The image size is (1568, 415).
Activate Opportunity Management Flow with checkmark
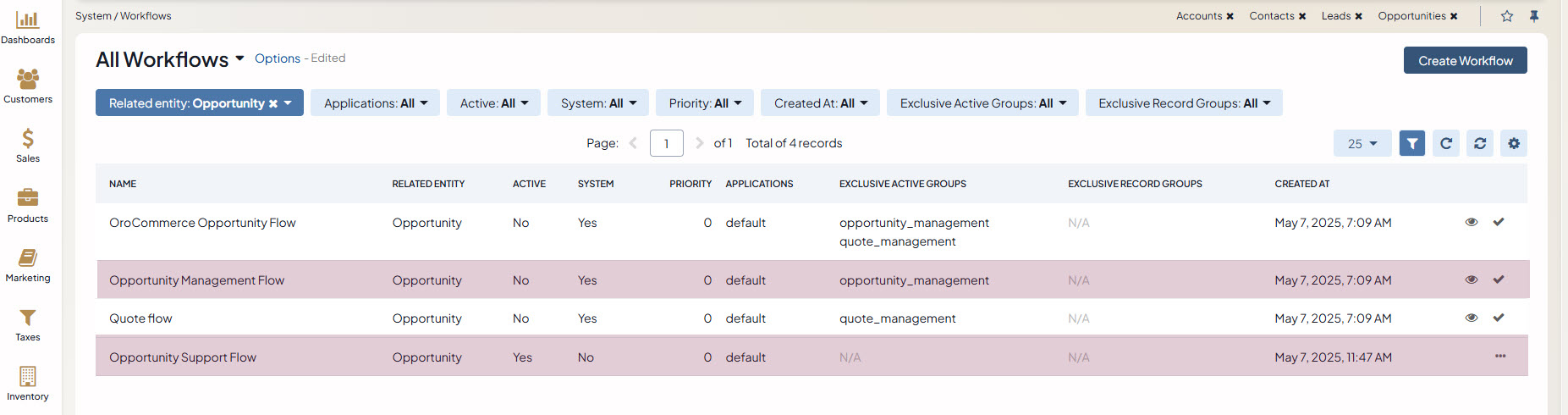pos(1498,279)
